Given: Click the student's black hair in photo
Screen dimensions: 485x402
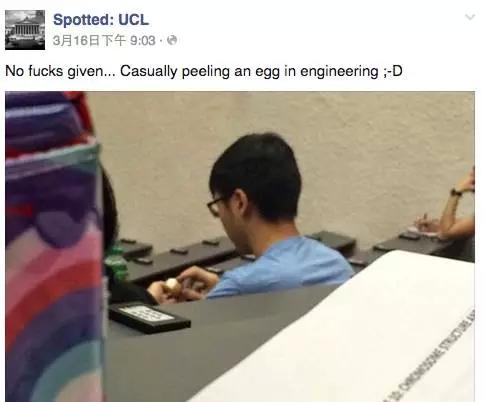Looking at the screenshot, I should click(x=258, y=173).
